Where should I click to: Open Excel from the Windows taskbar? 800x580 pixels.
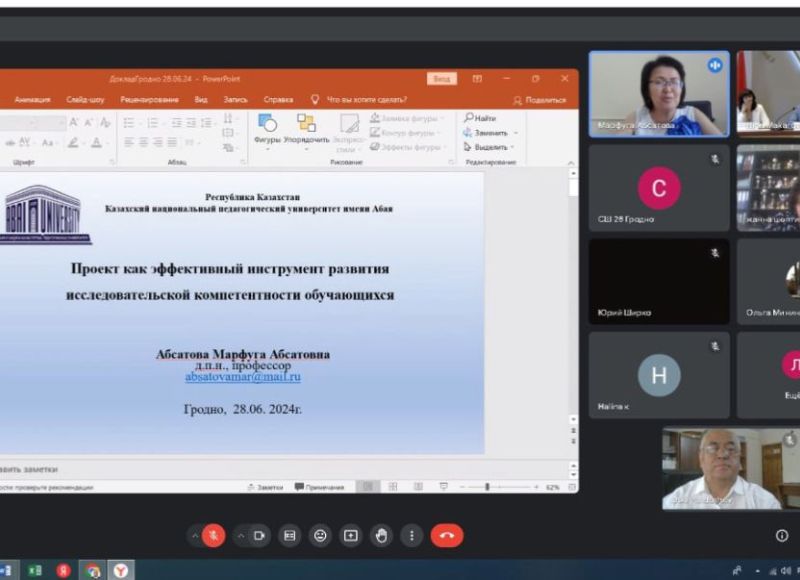pyautogui.click(x=35, y=570)
